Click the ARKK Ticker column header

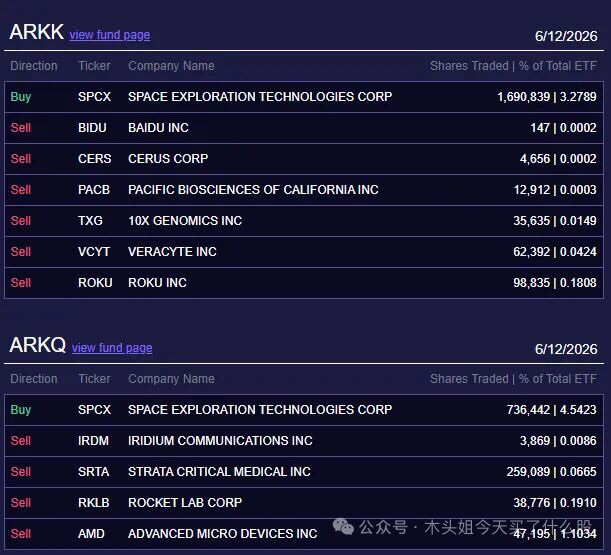click(94, 66)
